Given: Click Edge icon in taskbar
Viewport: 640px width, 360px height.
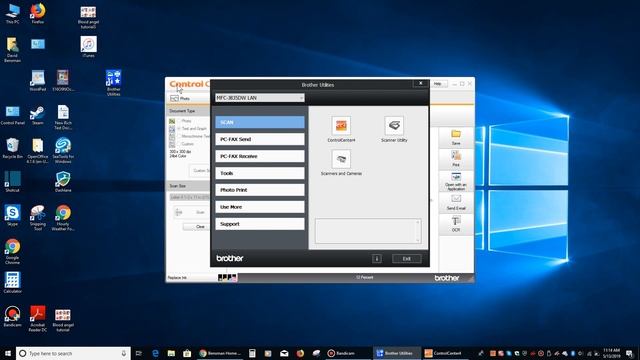Looking at the screenshot, I should 155,353.
